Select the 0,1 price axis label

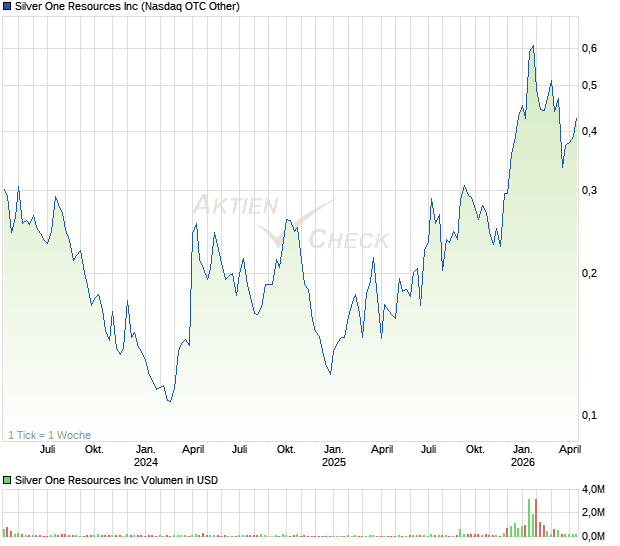pos(589,415)
